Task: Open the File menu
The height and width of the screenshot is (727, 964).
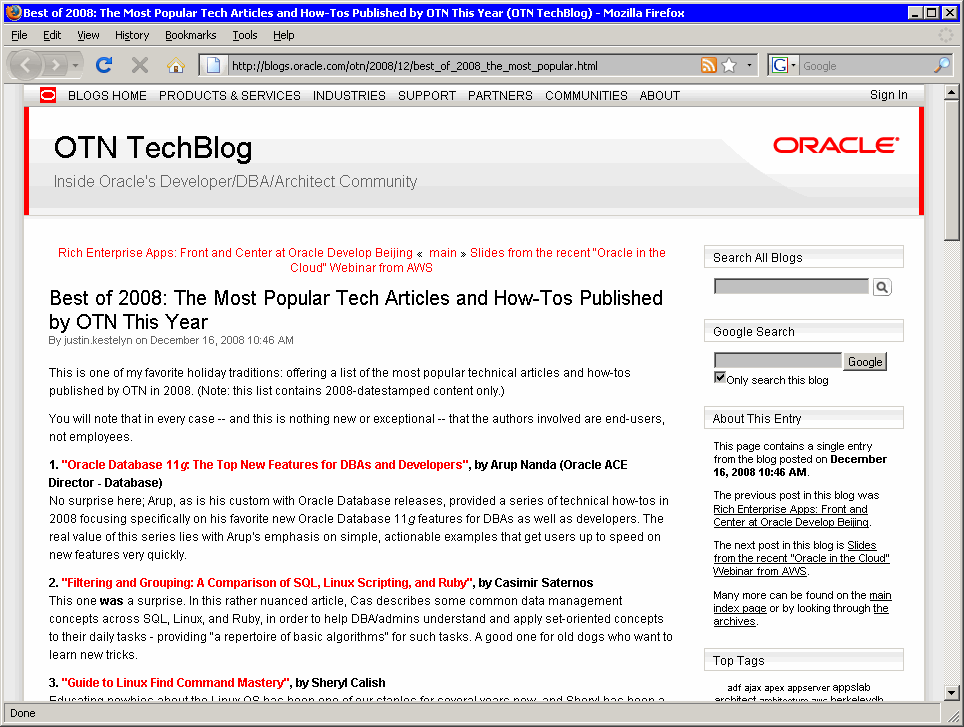Action: point(19,35)
